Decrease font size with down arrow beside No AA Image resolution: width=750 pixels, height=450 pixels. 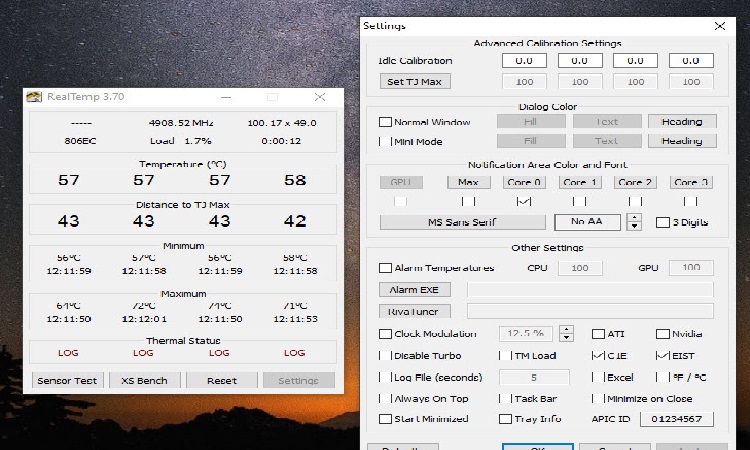coord(634,226)
